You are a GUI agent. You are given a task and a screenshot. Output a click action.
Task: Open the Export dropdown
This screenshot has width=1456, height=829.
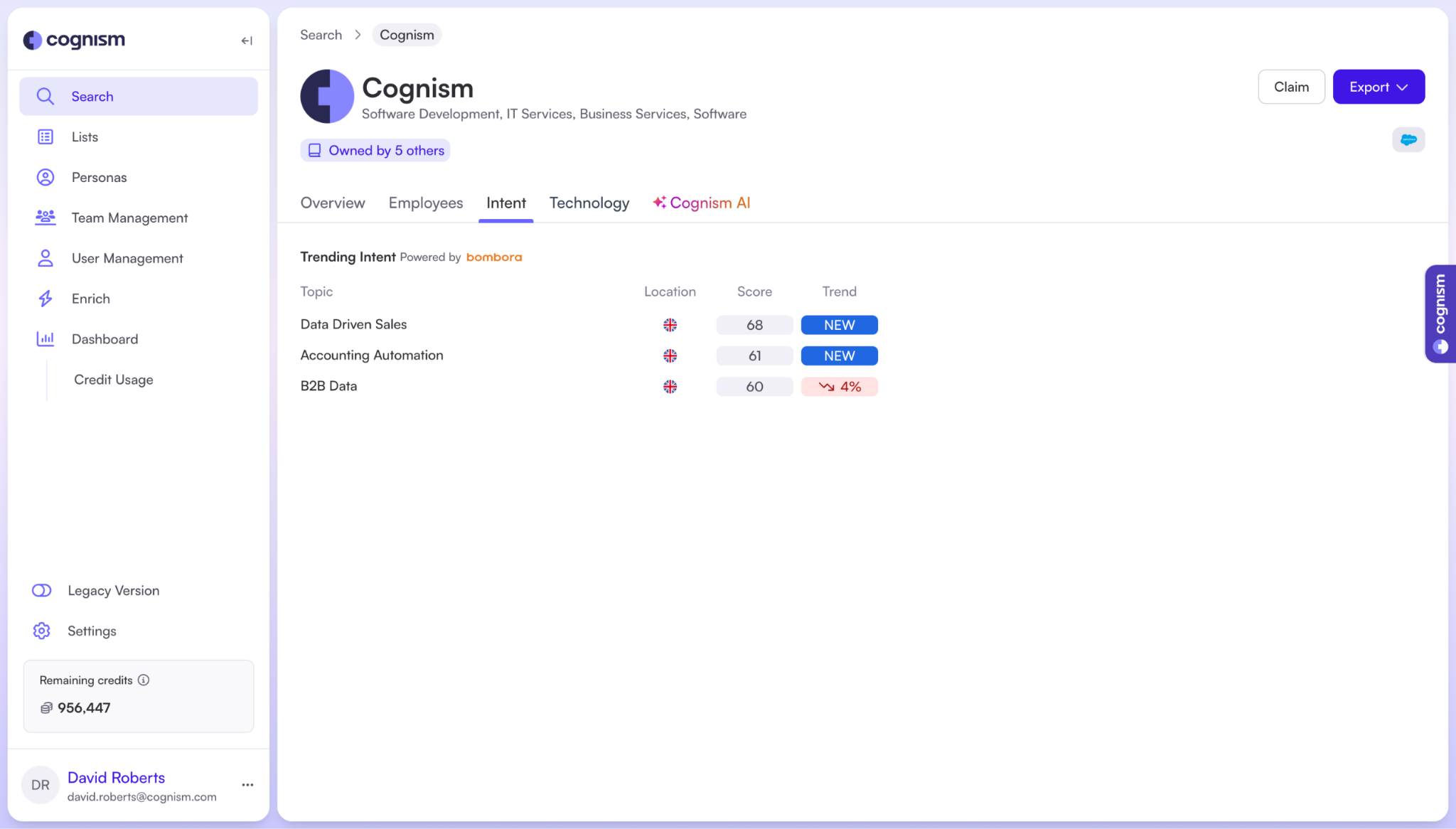1378,87
